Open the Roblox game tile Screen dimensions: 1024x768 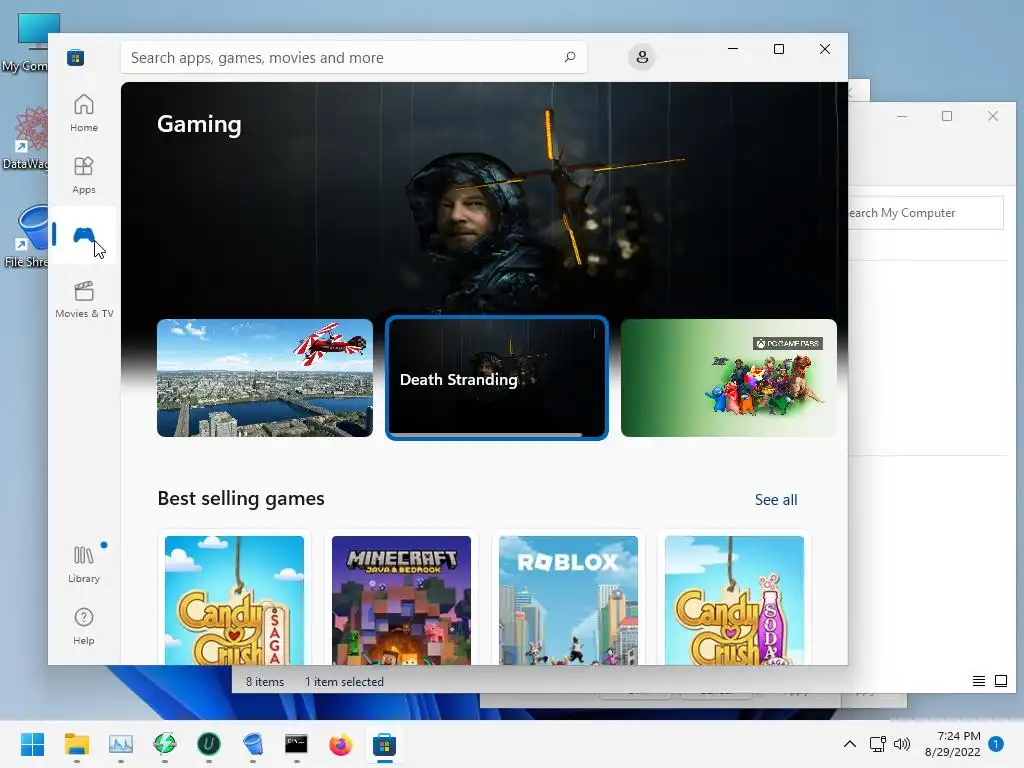[x=568, y=600]
